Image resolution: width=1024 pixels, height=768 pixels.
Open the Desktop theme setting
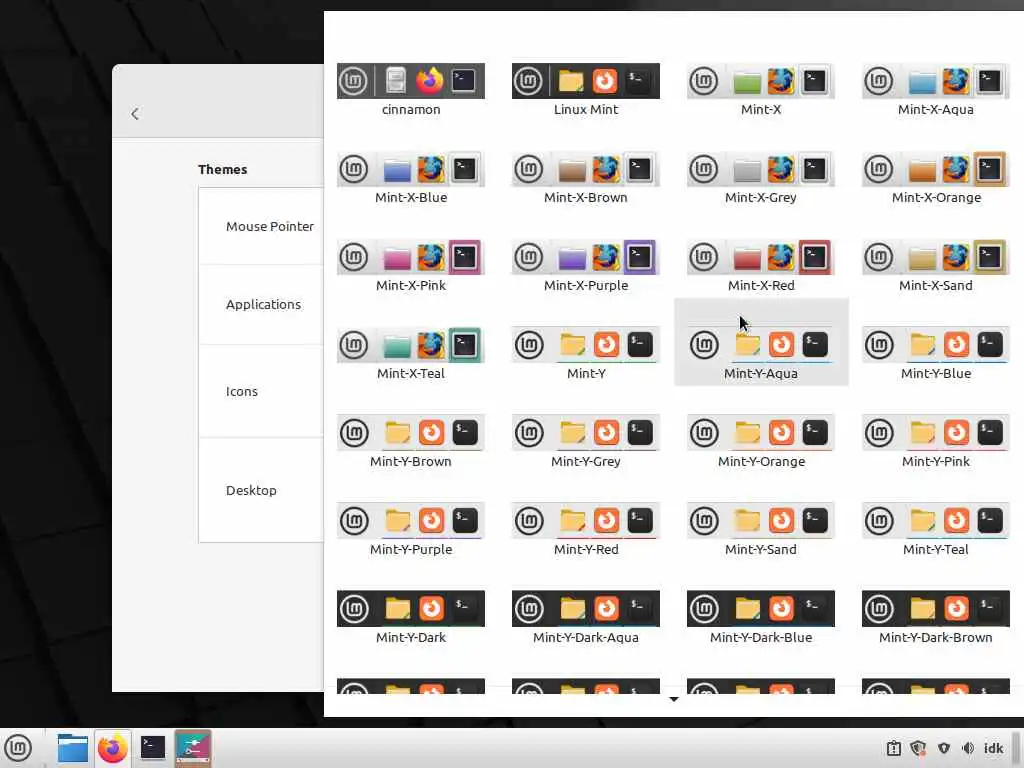[261, 490]
